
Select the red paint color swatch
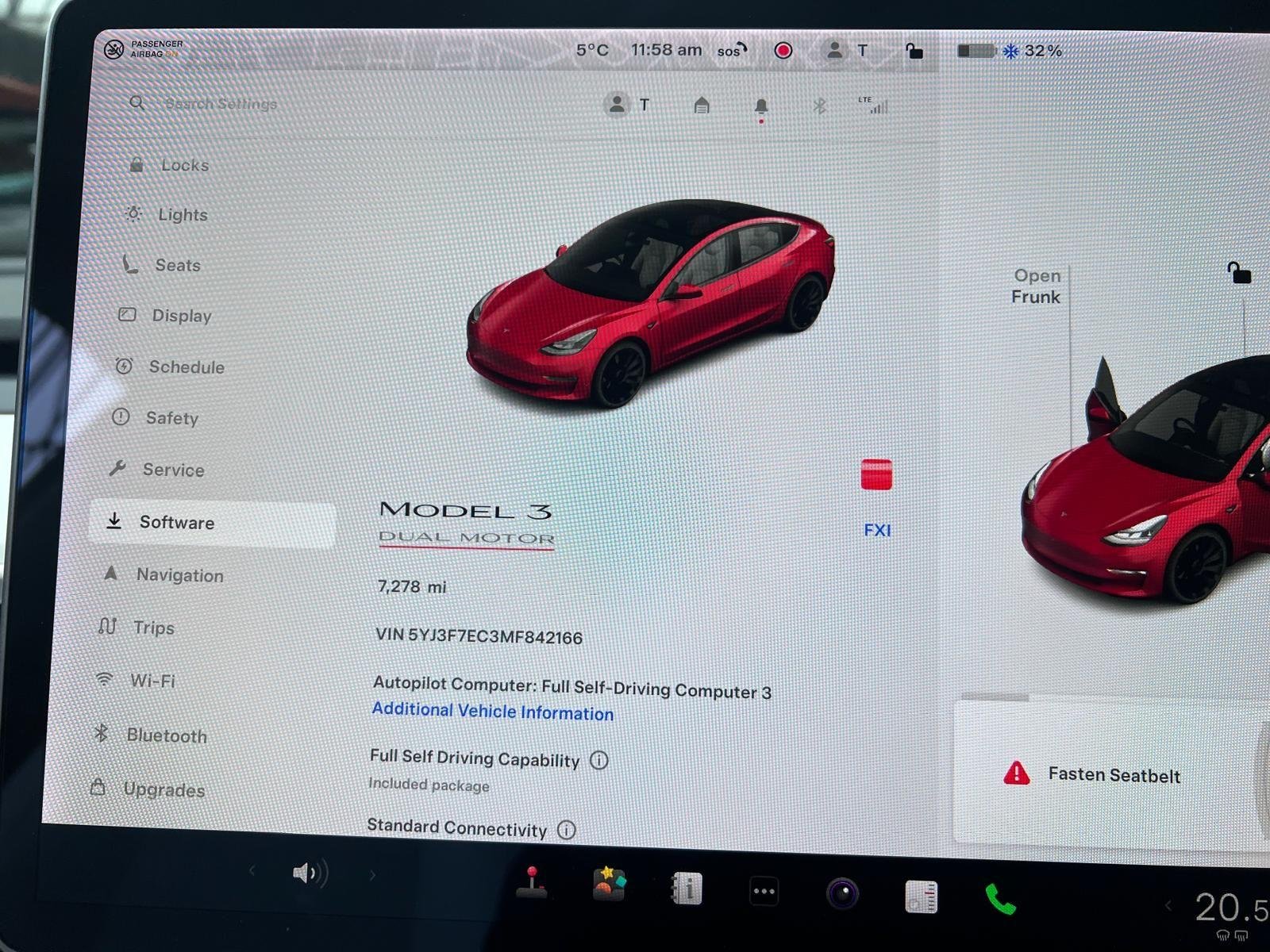pos(876,474)
